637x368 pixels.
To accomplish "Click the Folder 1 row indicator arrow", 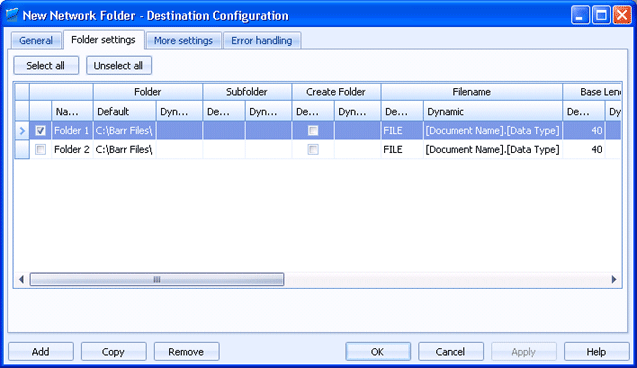I will coord(22,130).
